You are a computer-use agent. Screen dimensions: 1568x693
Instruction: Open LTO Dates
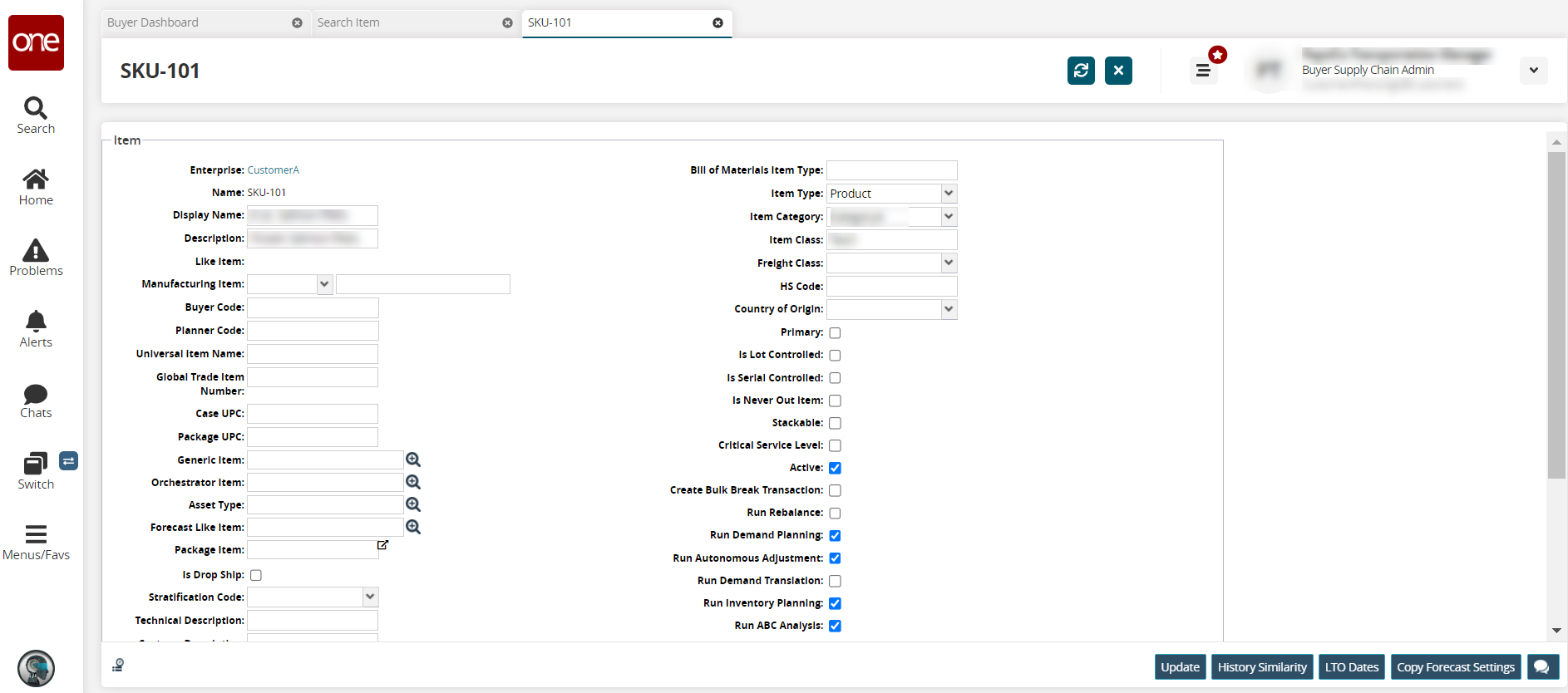tap(1352, 666)
